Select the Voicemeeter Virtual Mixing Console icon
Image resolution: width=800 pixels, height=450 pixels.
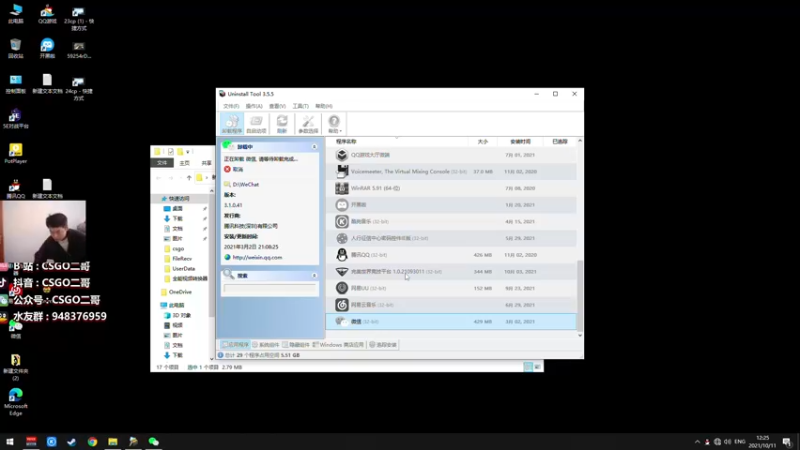[x=342, y=171]
